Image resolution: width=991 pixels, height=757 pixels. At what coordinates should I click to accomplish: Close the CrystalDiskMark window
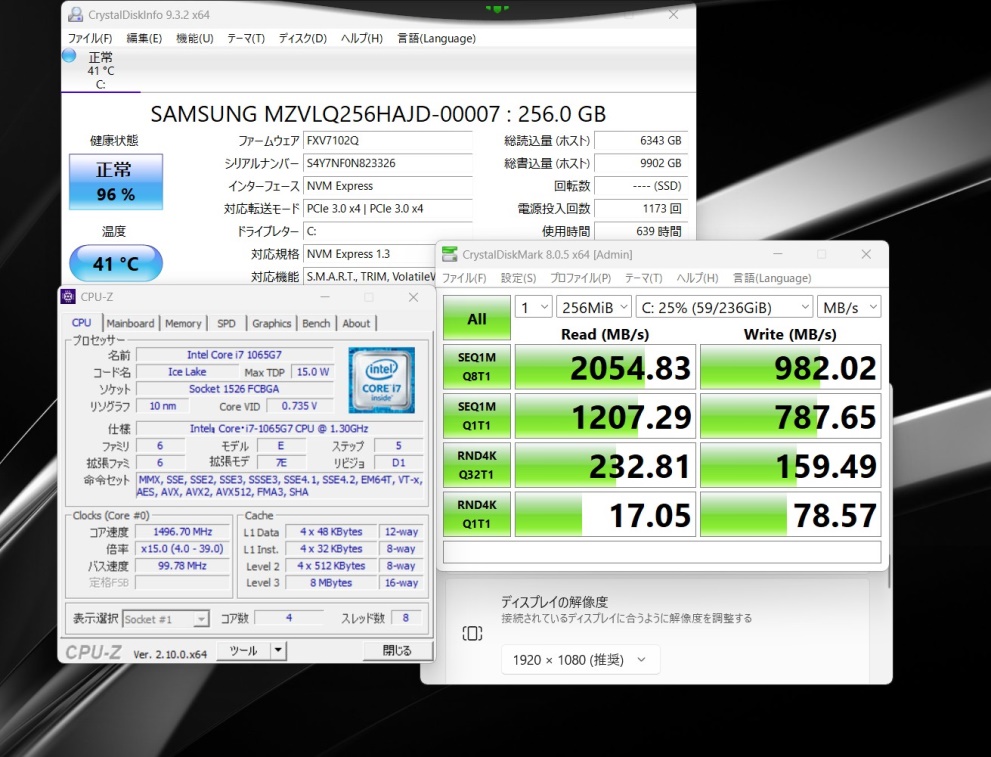click(866, 254)
